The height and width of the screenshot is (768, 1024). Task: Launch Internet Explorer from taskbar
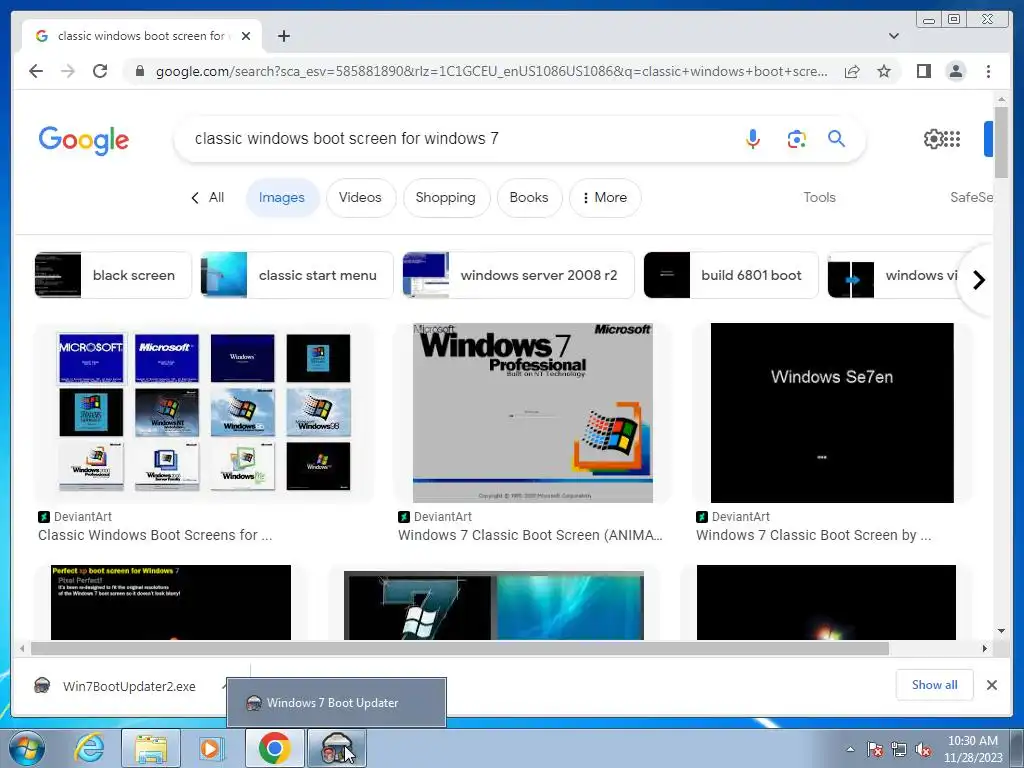click(x=89, y=748)
